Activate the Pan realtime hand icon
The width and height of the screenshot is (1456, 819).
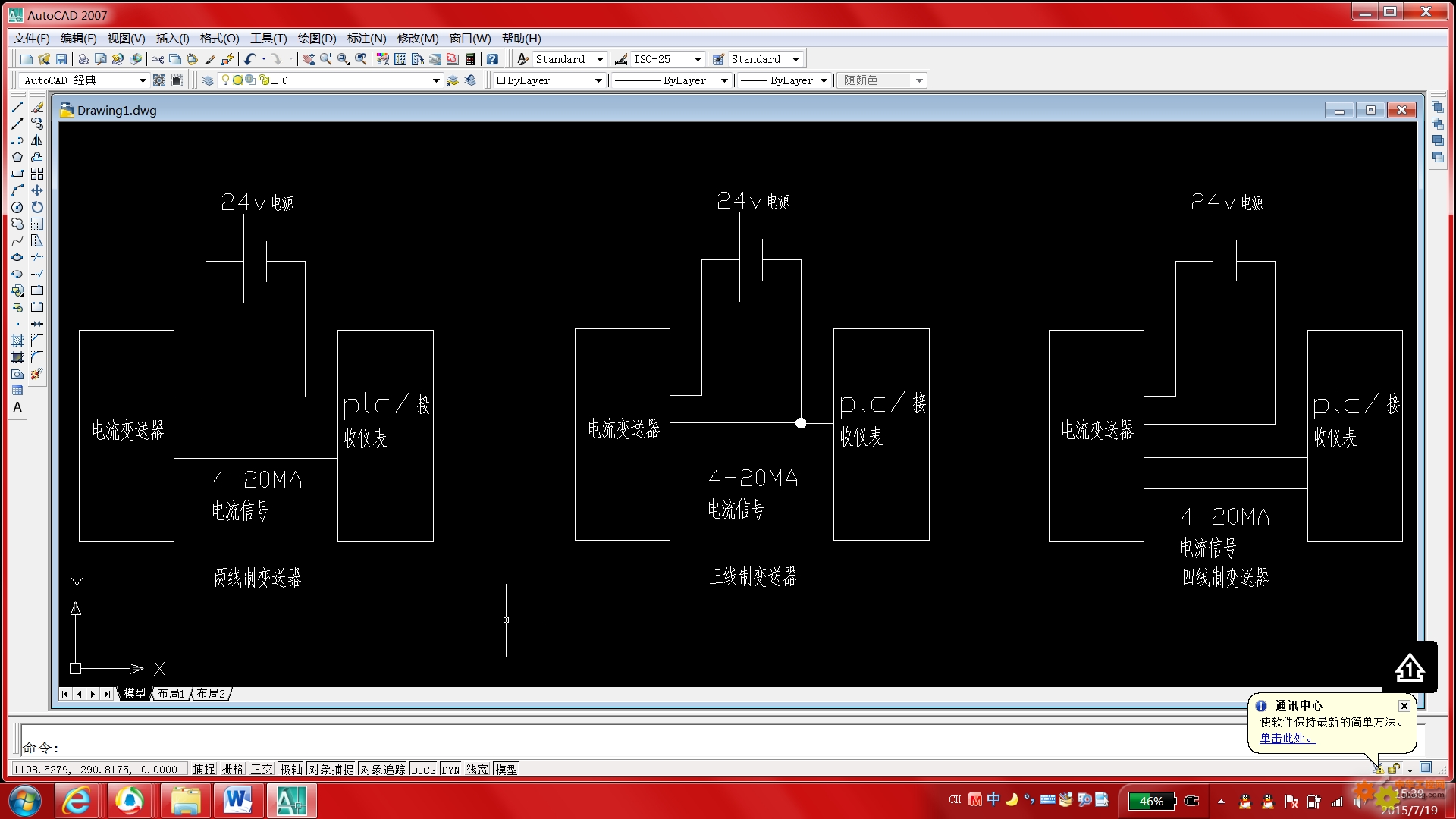point(309,59)
